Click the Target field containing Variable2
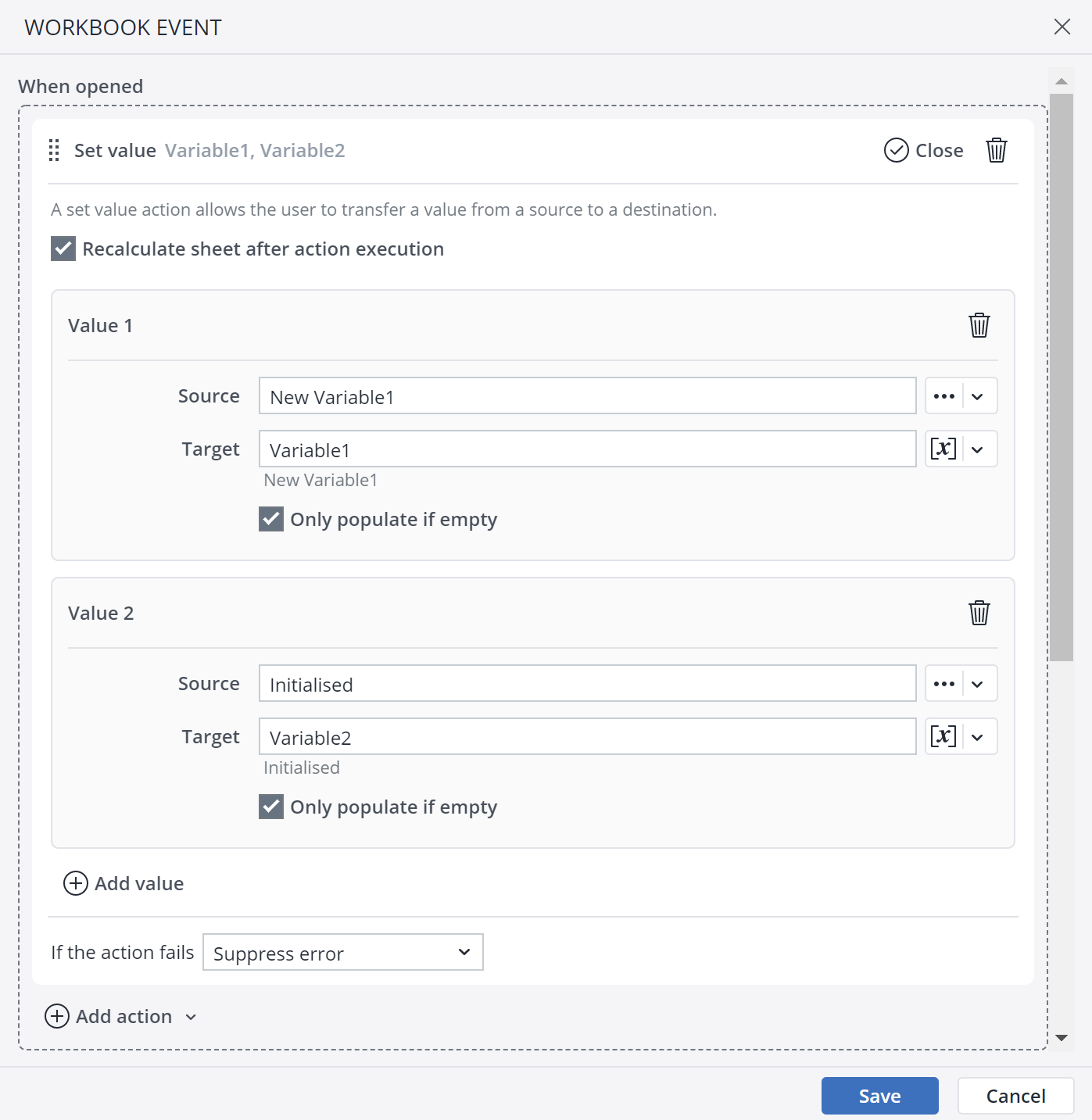The height and width of the screenshot is (1120, 1092). coord(588,737)
